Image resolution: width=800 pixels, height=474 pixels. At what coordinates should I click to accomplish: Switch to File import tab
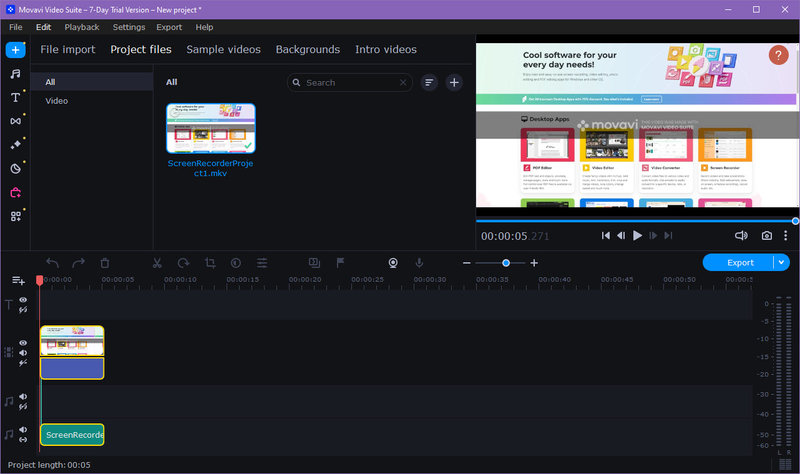(68, 49)
